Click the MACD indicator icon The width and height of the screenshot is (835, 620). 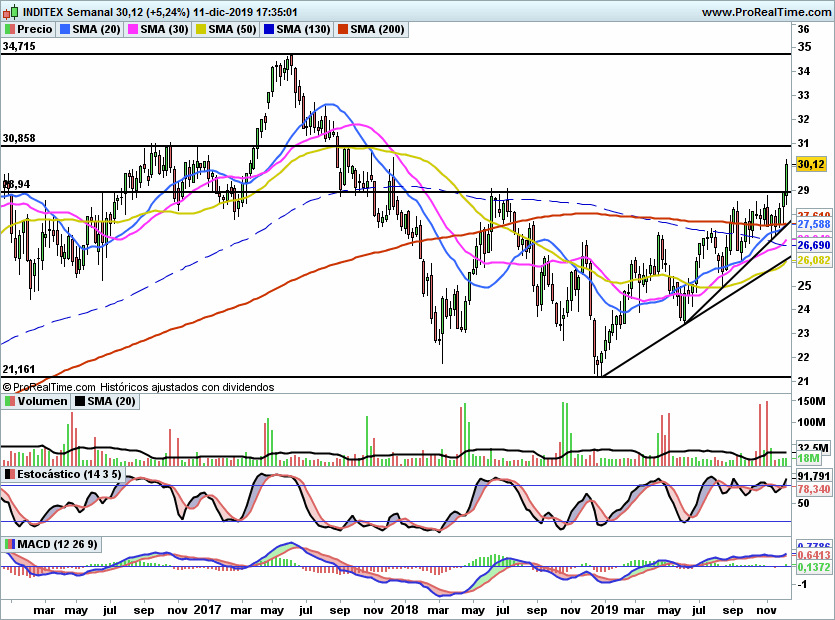pos(10,543)
